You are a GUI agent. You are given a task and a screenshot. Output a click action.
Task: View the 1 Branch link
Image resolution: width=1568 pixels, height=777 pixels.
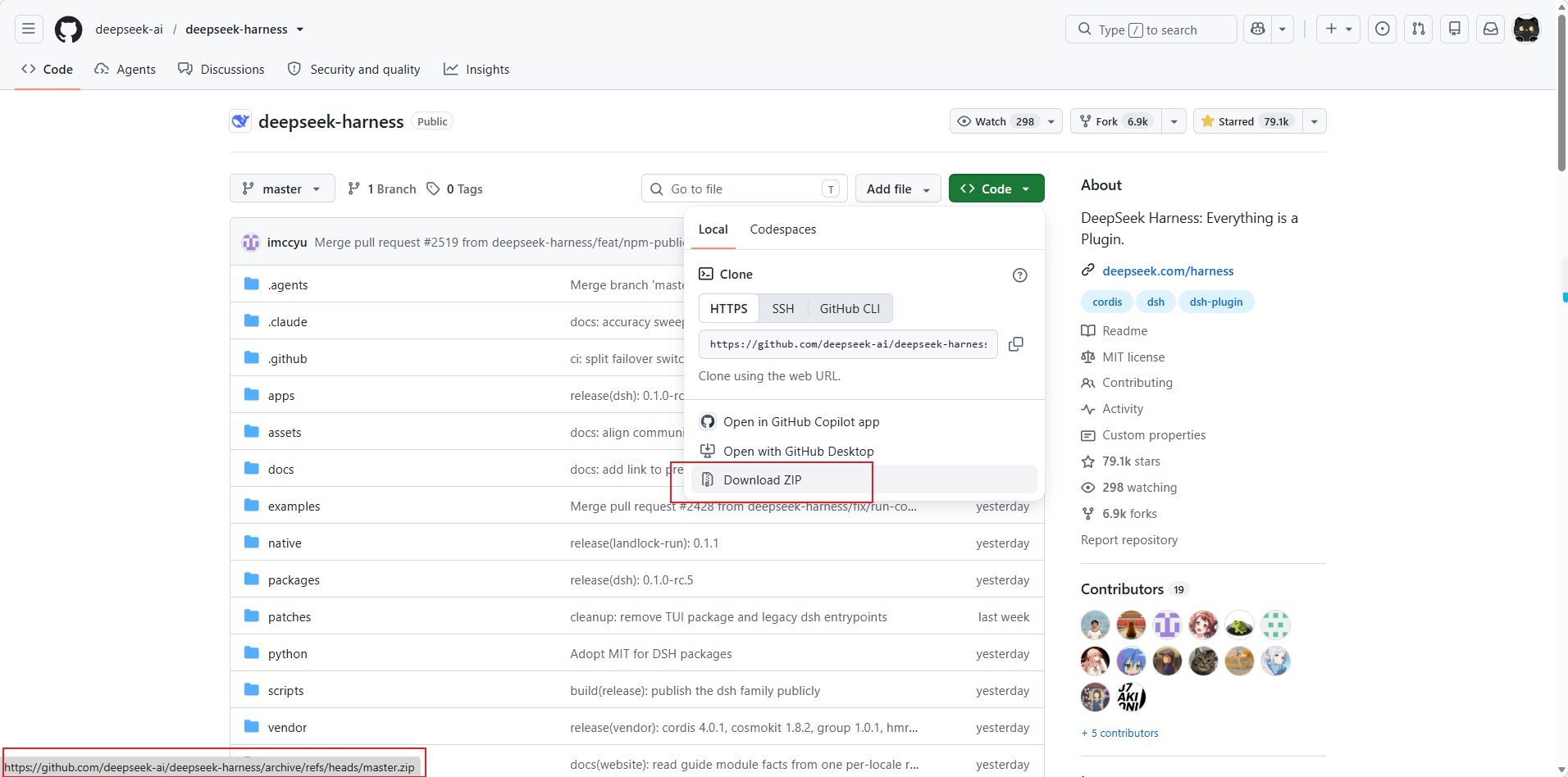382,189
